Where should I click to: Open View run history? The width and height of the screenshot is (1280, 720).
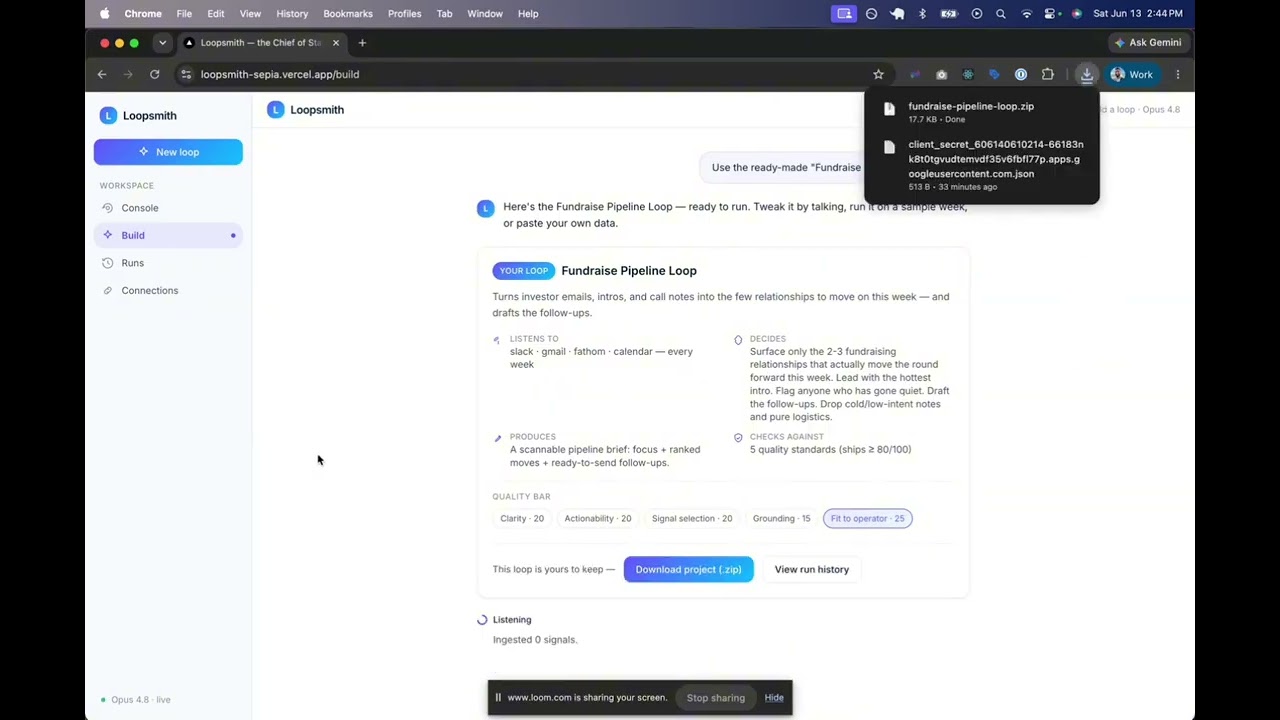pos(811,569)
